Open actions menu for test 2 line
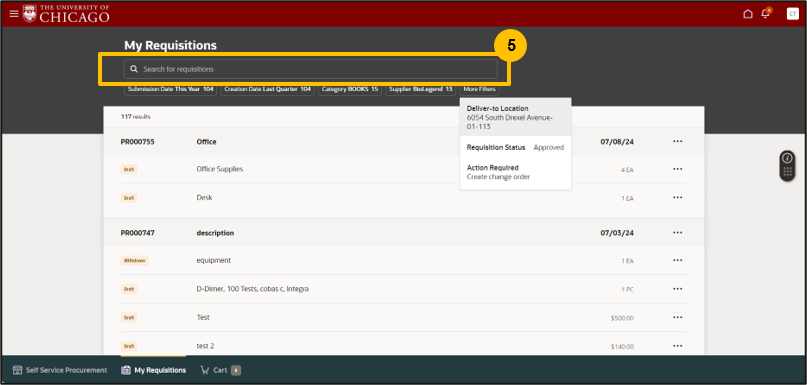 [677, 346]
